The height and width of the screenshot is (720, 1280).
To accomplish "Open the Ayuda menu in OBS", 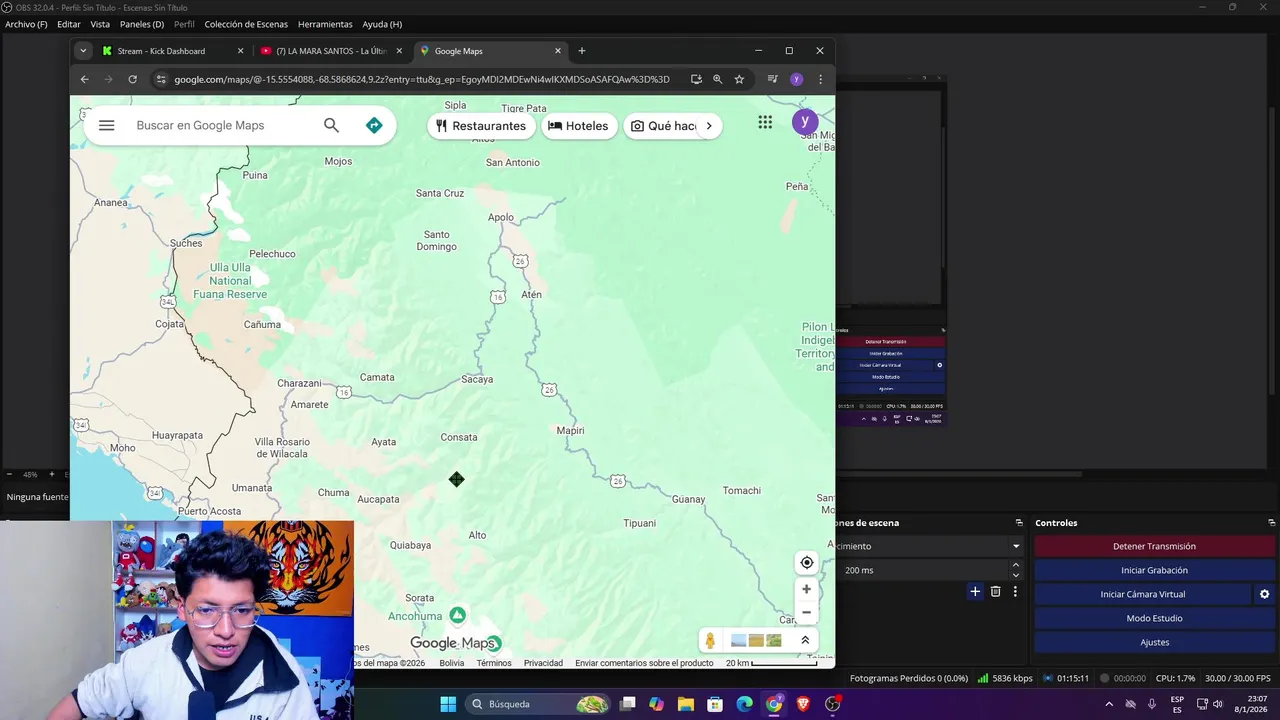I will [382, 24].
